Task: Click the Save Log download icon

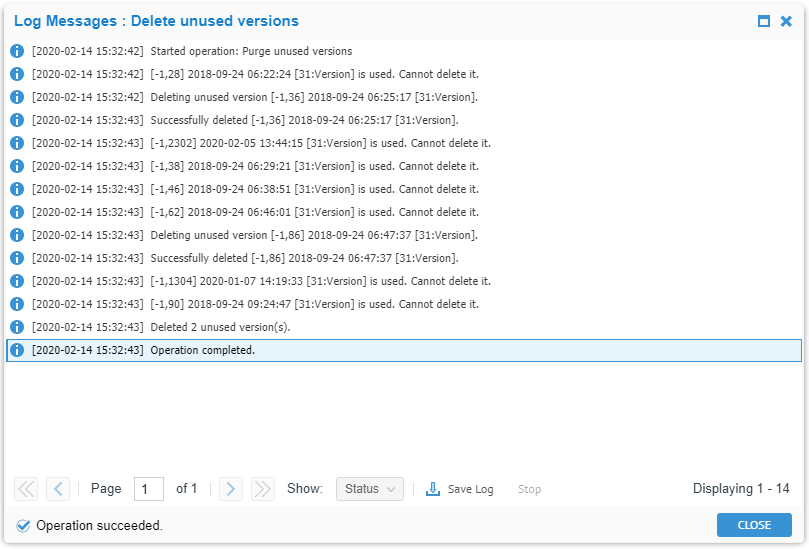Action: click(433, 489)
